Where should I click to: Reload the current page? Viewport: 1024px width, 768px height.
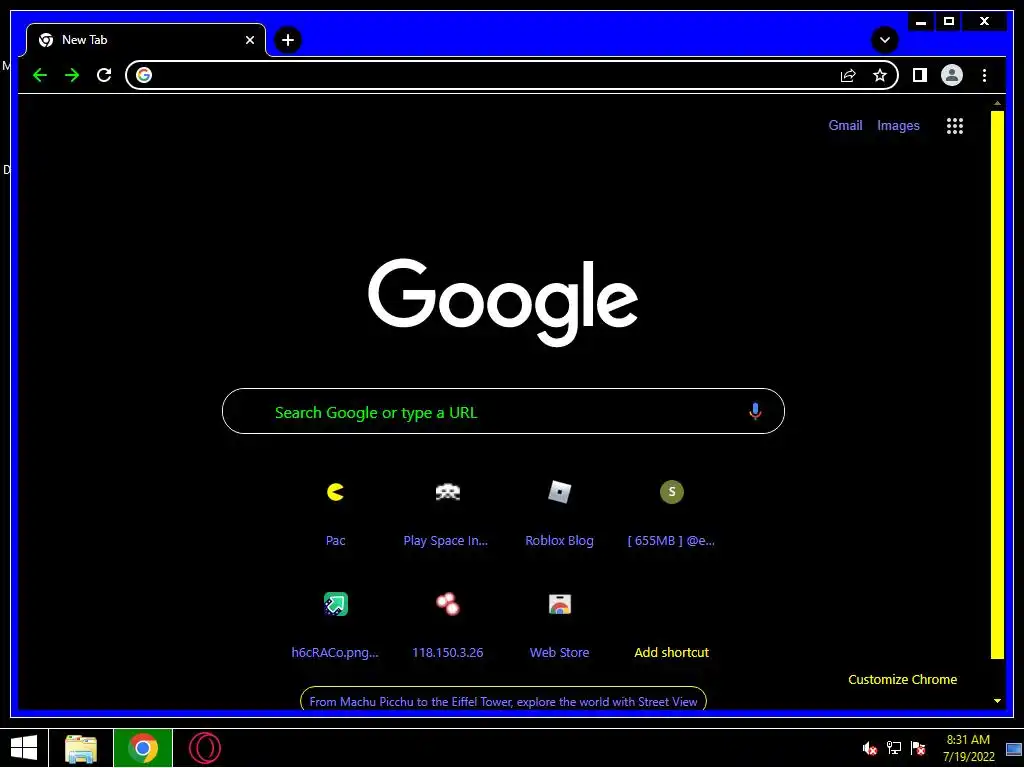[x=104, y=75]
